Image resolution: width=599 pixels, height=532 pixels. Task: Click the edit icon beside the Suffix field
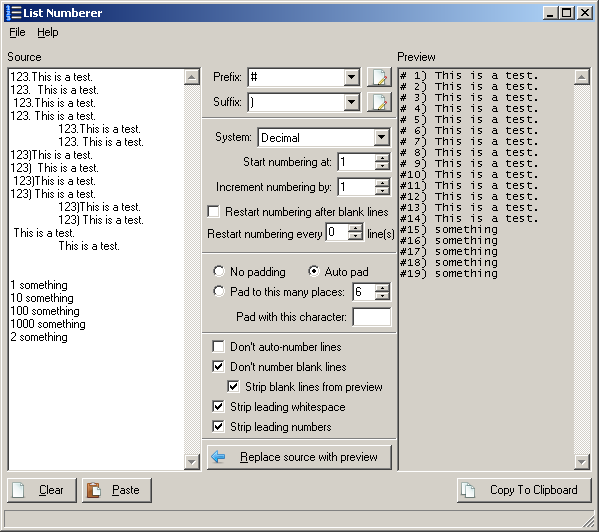[379, 102]
